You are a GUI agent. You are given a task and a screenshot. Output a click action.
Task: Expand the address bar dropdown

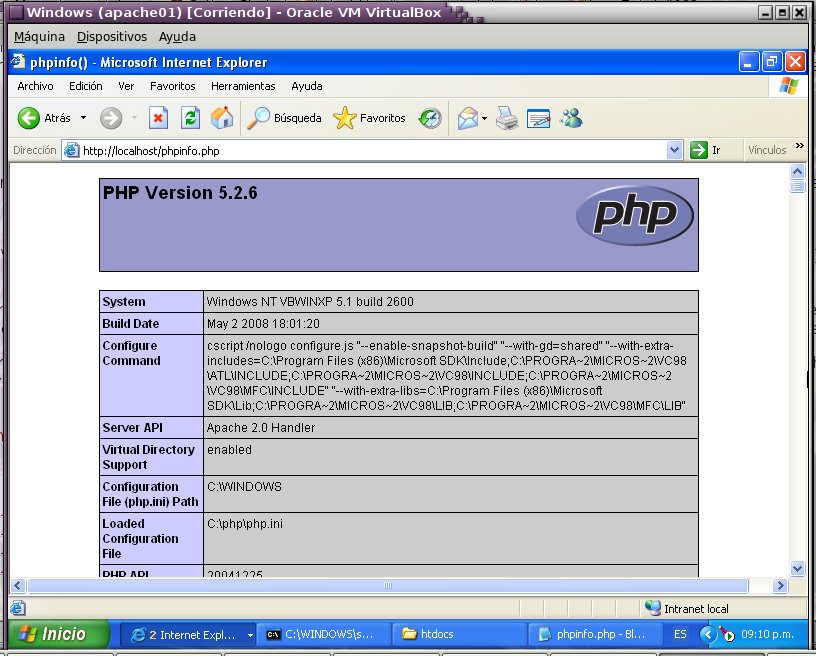(674, 150)
